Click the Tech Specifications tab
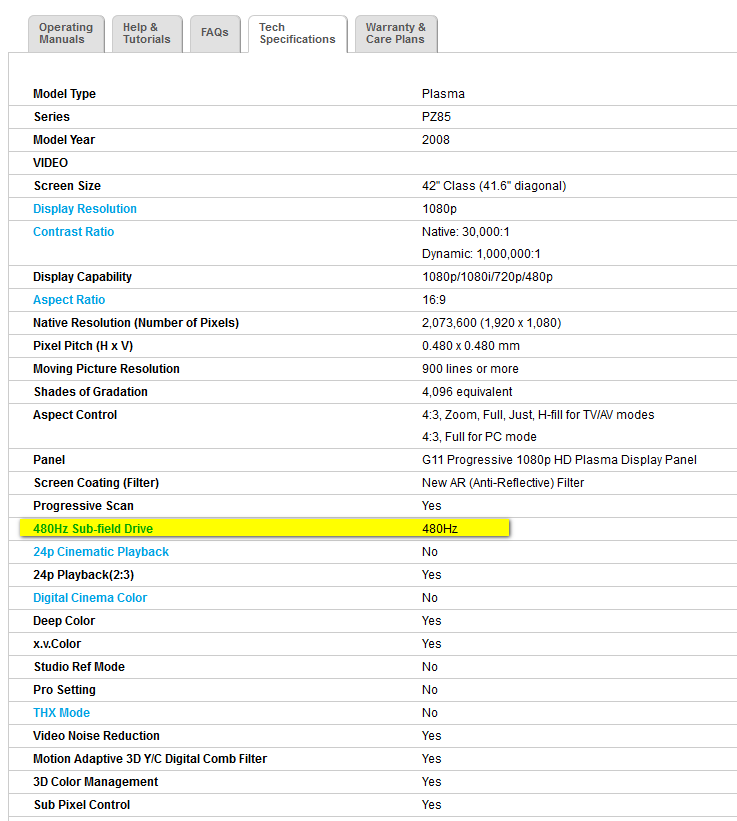The image size is (737, 821). click(297, 34)
